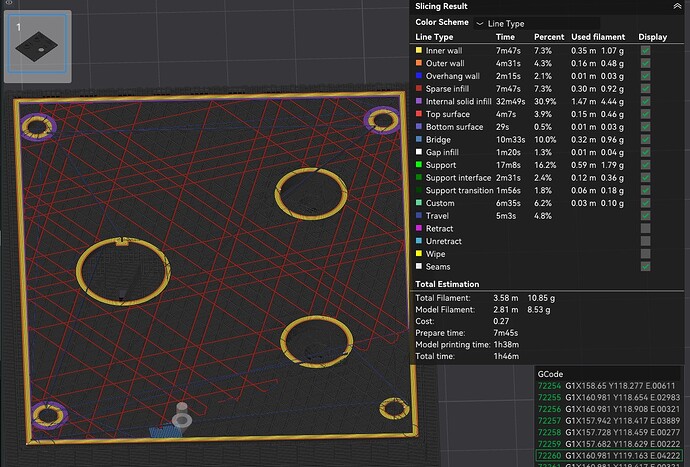Select GCode line 72255
Viewport: 690px width, 467px height.
click(x=609, y=397)
